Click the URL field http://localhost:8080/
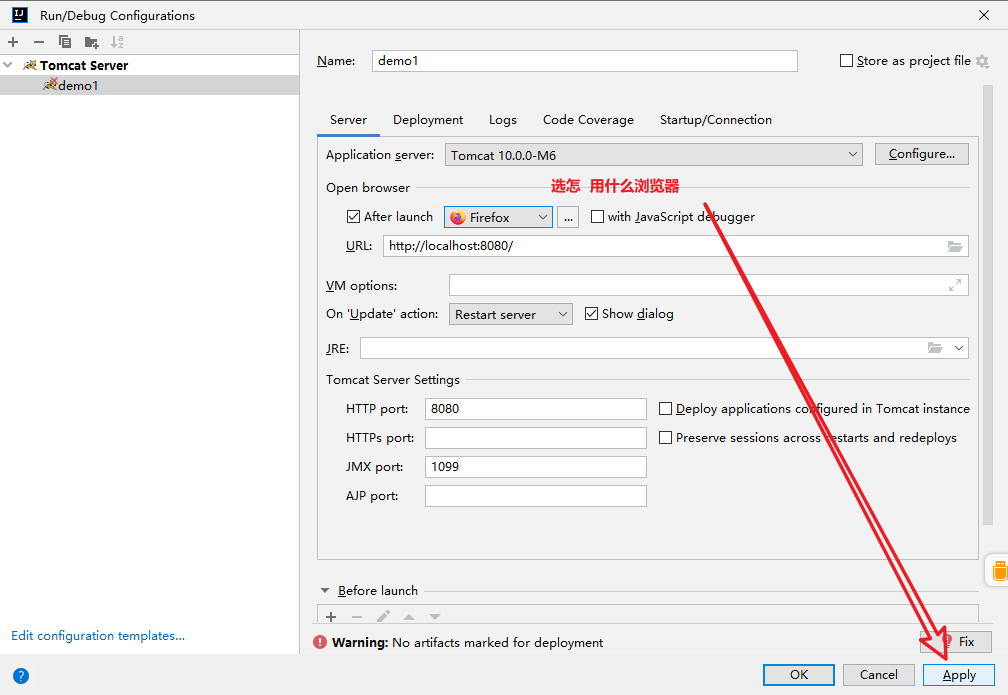 point(676,246)
